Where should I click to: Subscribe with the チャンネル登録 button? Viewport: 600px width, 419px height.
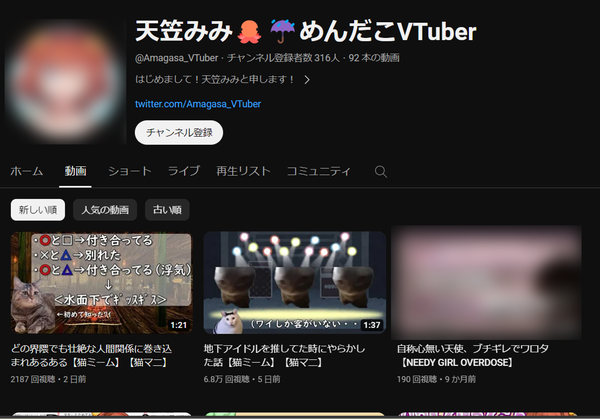tap(179, 132)
